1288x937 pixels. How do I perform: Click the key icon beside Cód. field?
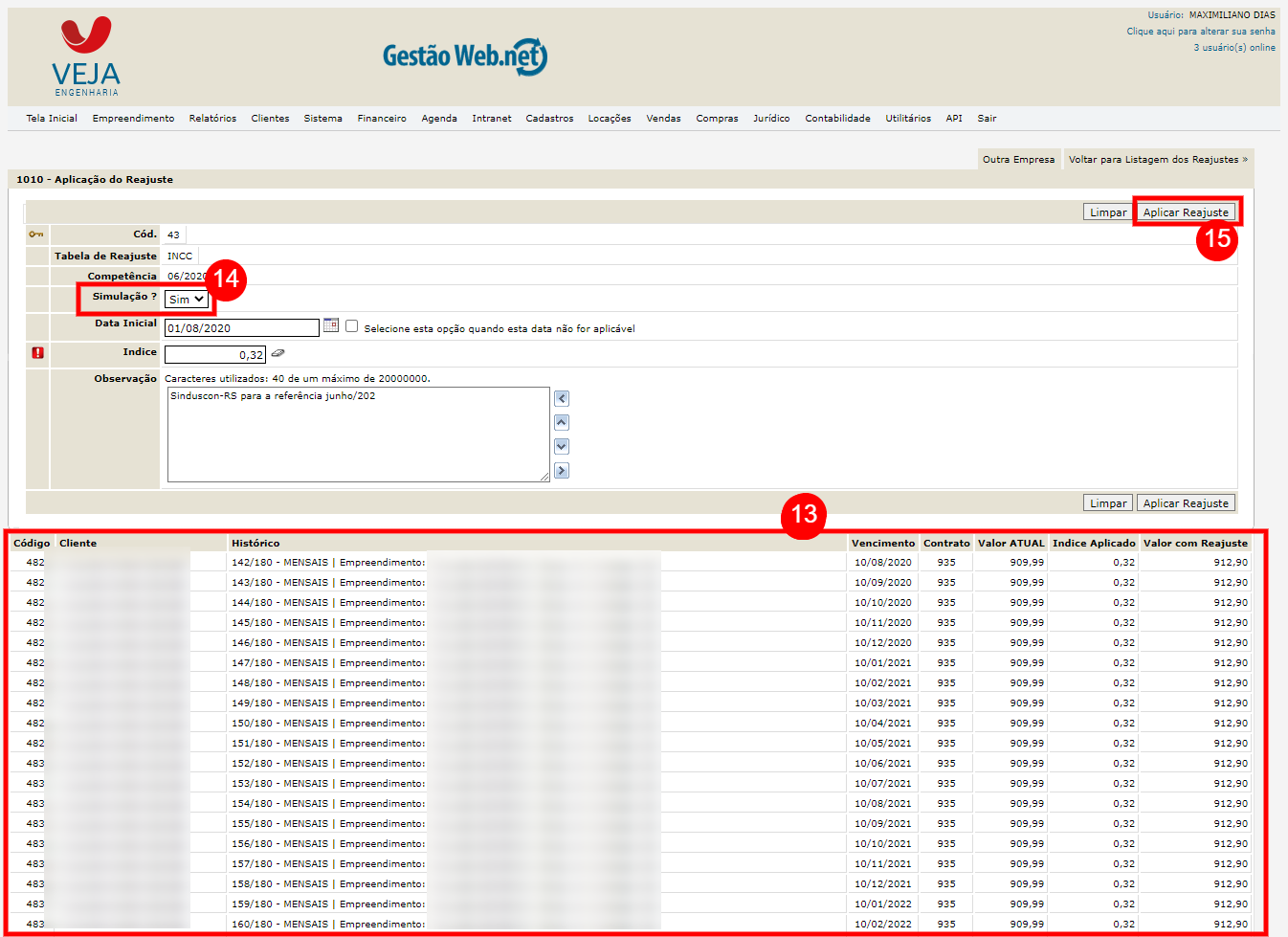36,234
